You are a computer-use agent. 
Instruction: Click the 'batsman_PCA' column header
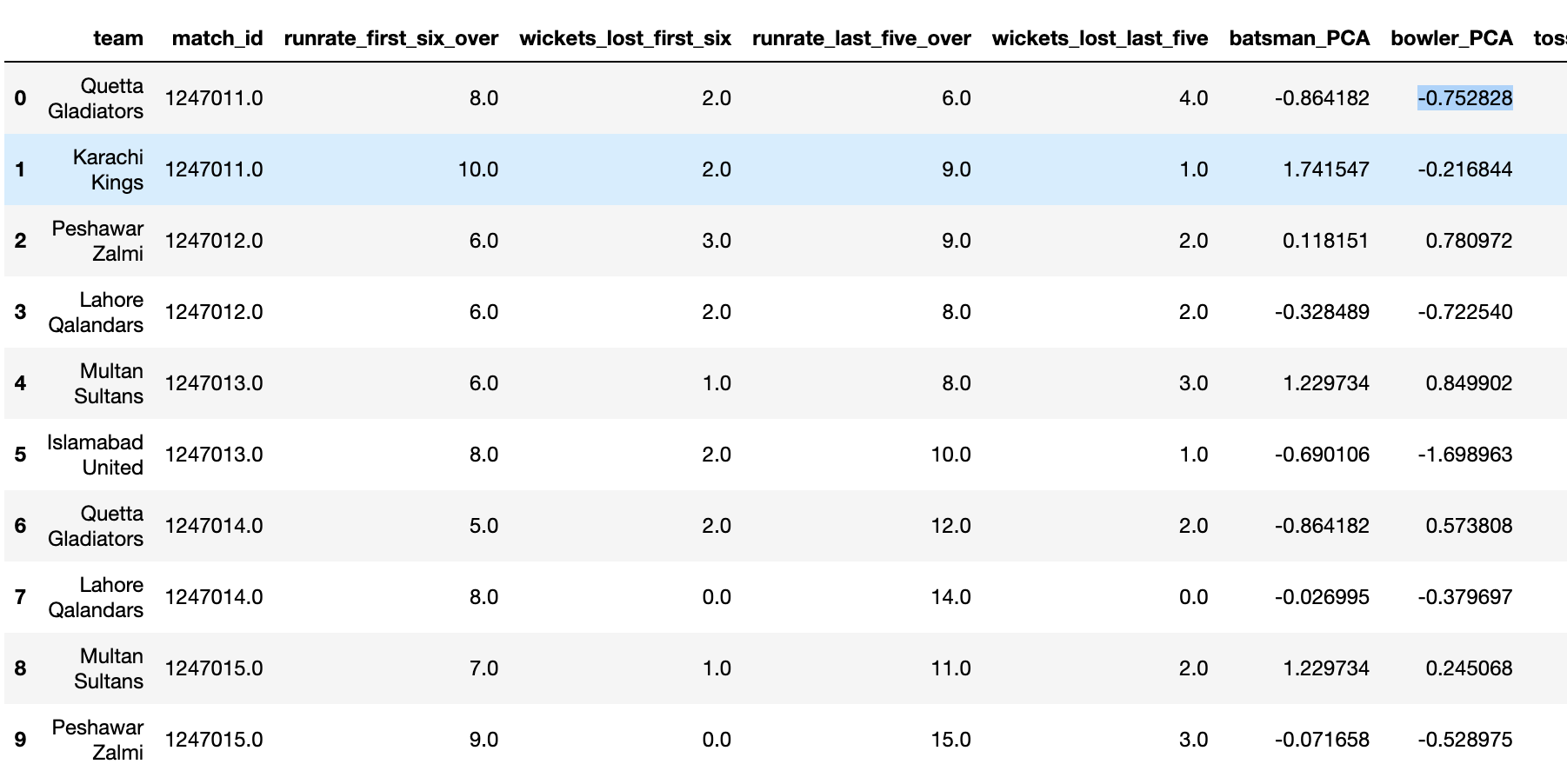(1299, 38)
